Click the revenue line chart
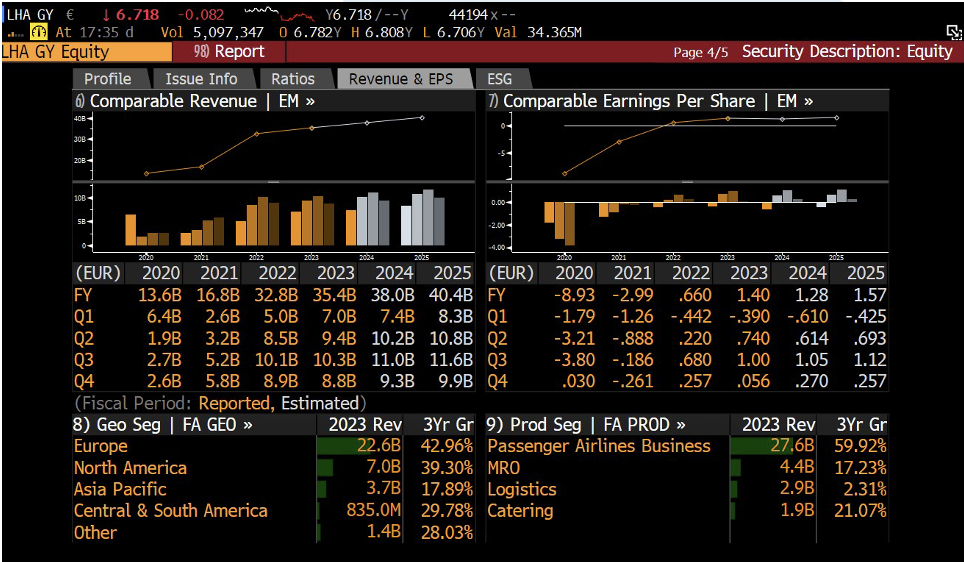Viewport: 964px width, 562px height. pos(274,146)
